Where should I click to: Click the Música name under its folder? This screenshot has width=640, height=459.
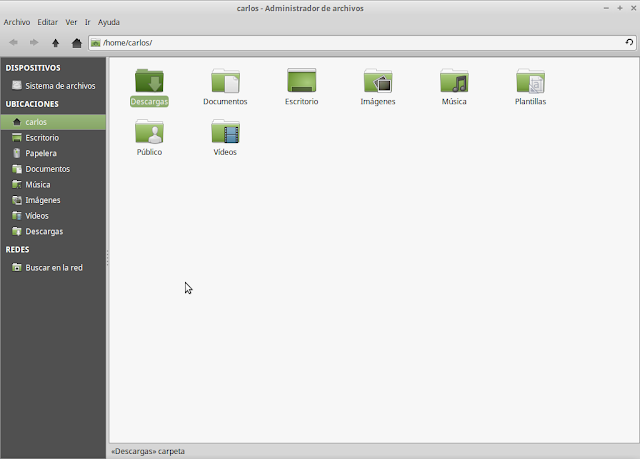click(454, 101)
